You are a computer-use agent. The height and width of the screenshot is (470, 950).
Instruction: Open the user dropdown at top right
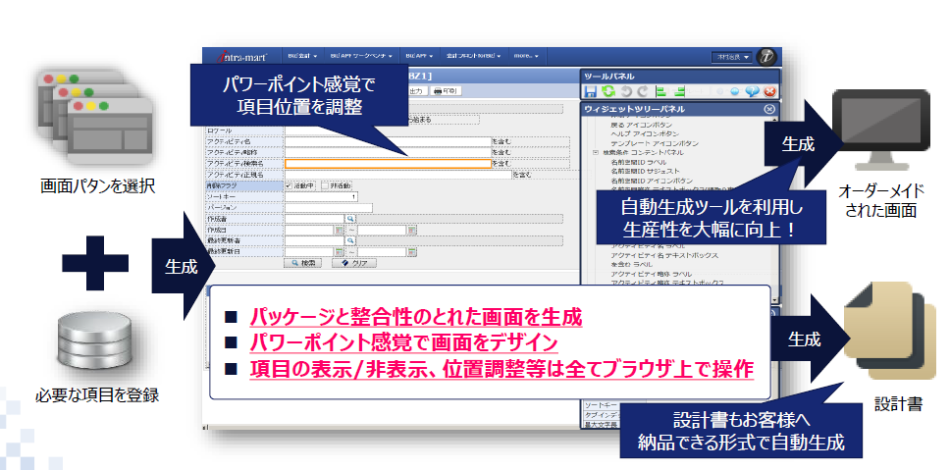click(x=731, y=57)
